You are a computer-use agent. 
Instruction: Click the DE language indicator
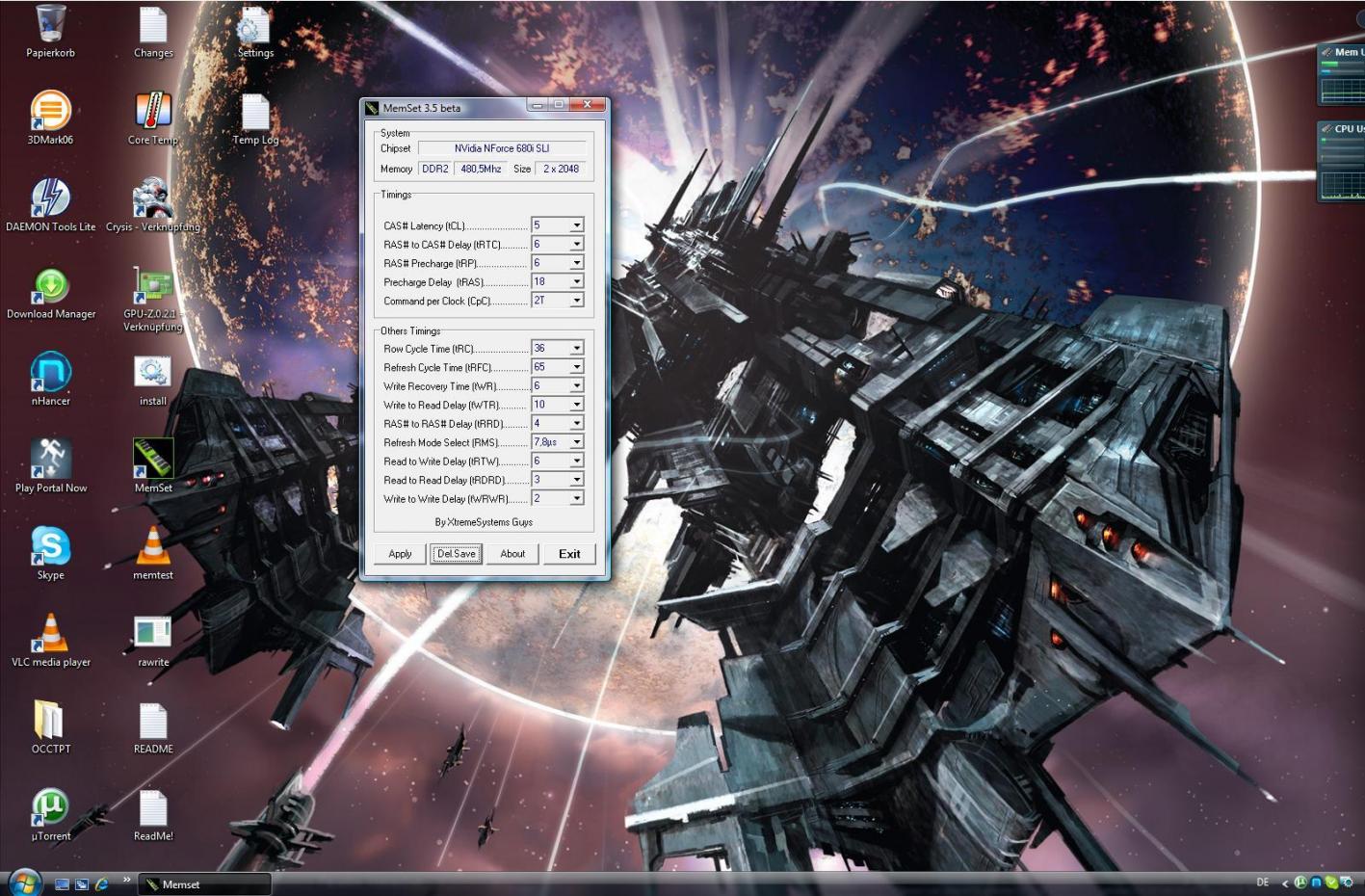1263,883
